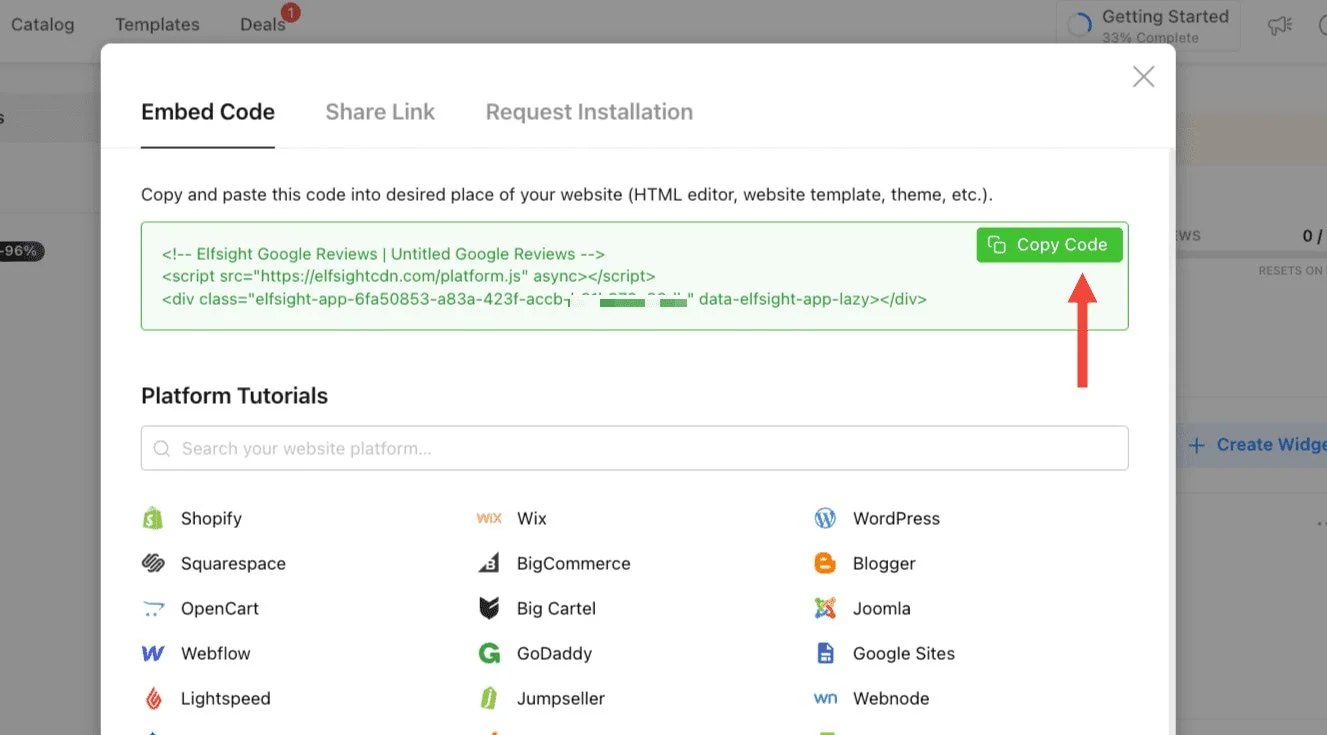Select the Embed Code tab
The height and width of the screenshot is (735, 1327).
click(208, 112)
